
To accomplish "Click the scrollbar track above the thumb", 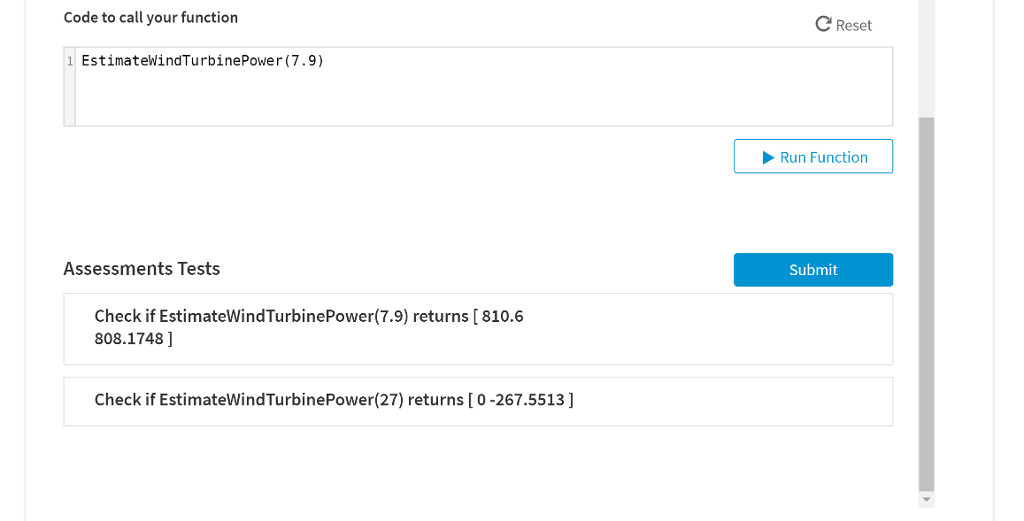I will 926,60.
